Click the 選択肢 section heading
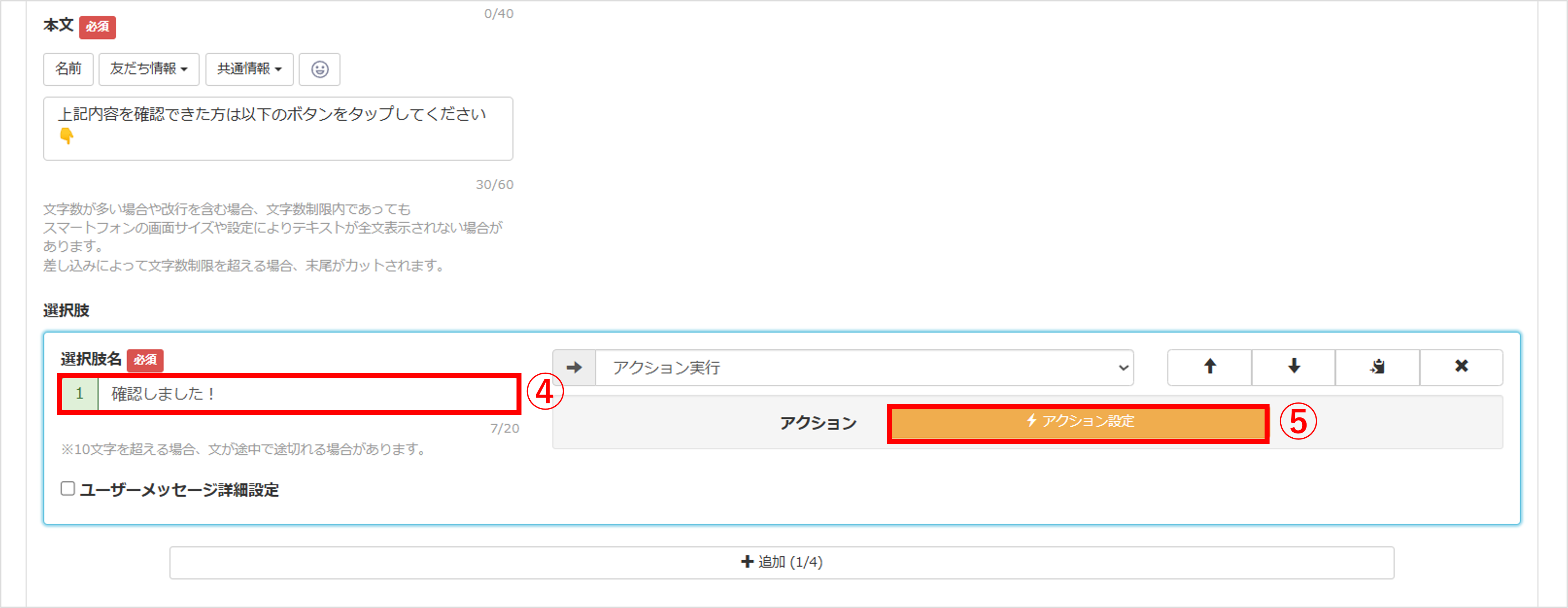Viewport: 1568px width, 608px height. pyautogui.click(x=67, y=310)
